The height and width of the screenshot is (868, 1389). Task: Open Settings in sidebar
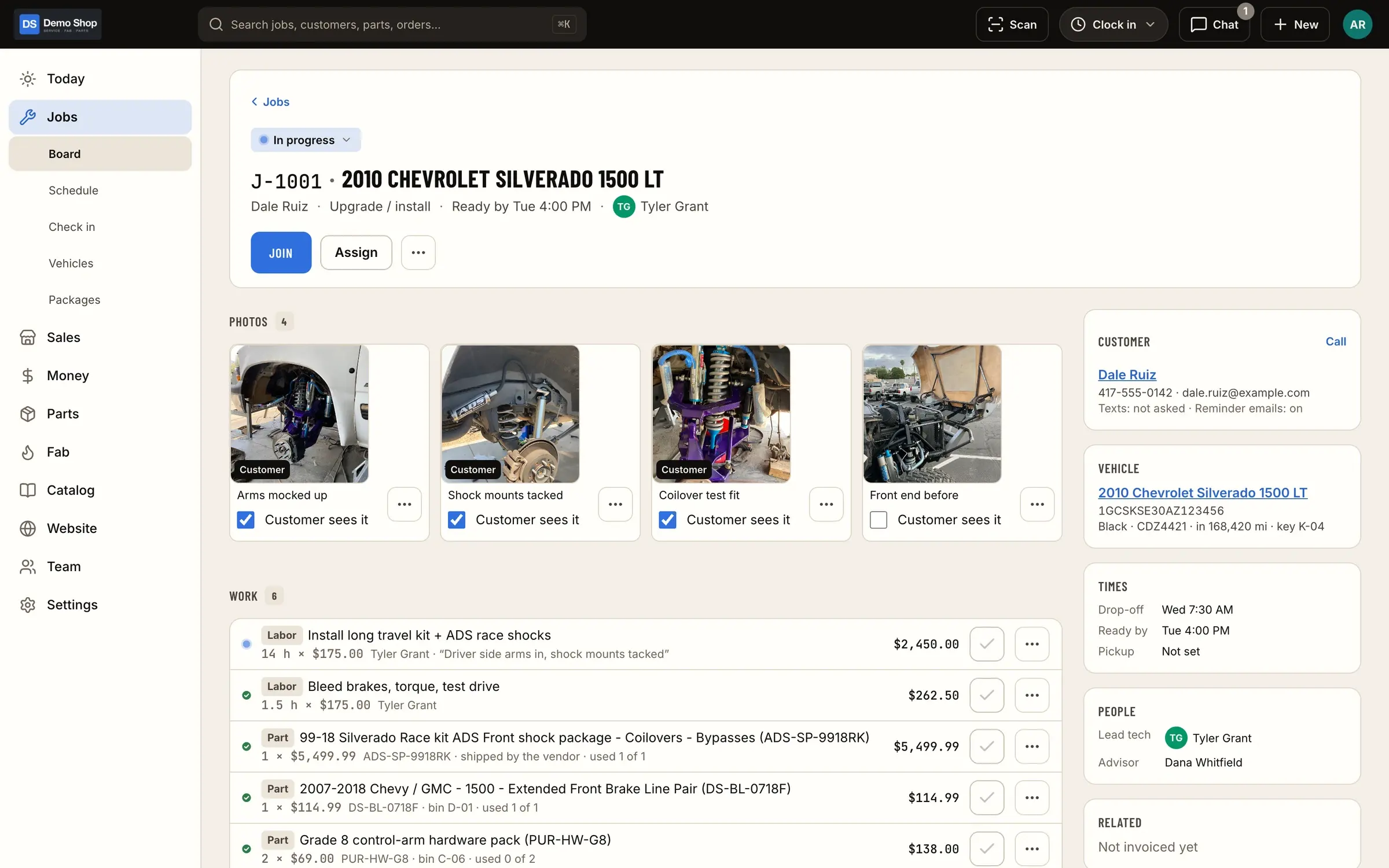[x=100, y=605]
